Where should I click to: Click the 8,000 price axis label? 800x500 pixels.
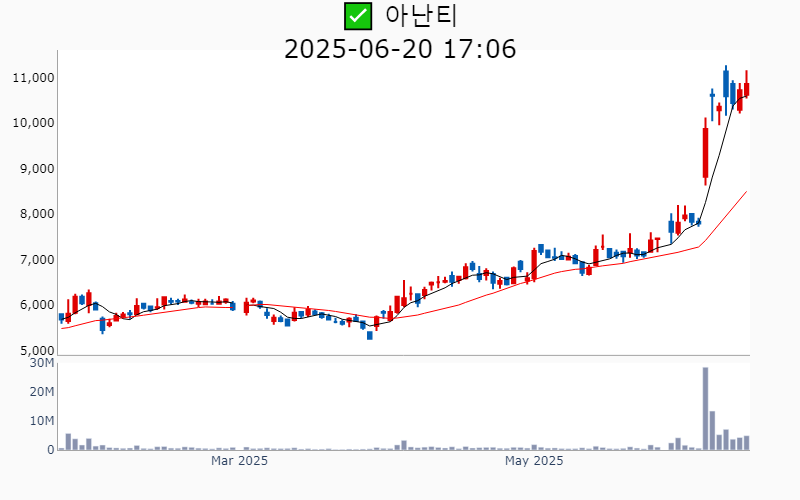37,214
